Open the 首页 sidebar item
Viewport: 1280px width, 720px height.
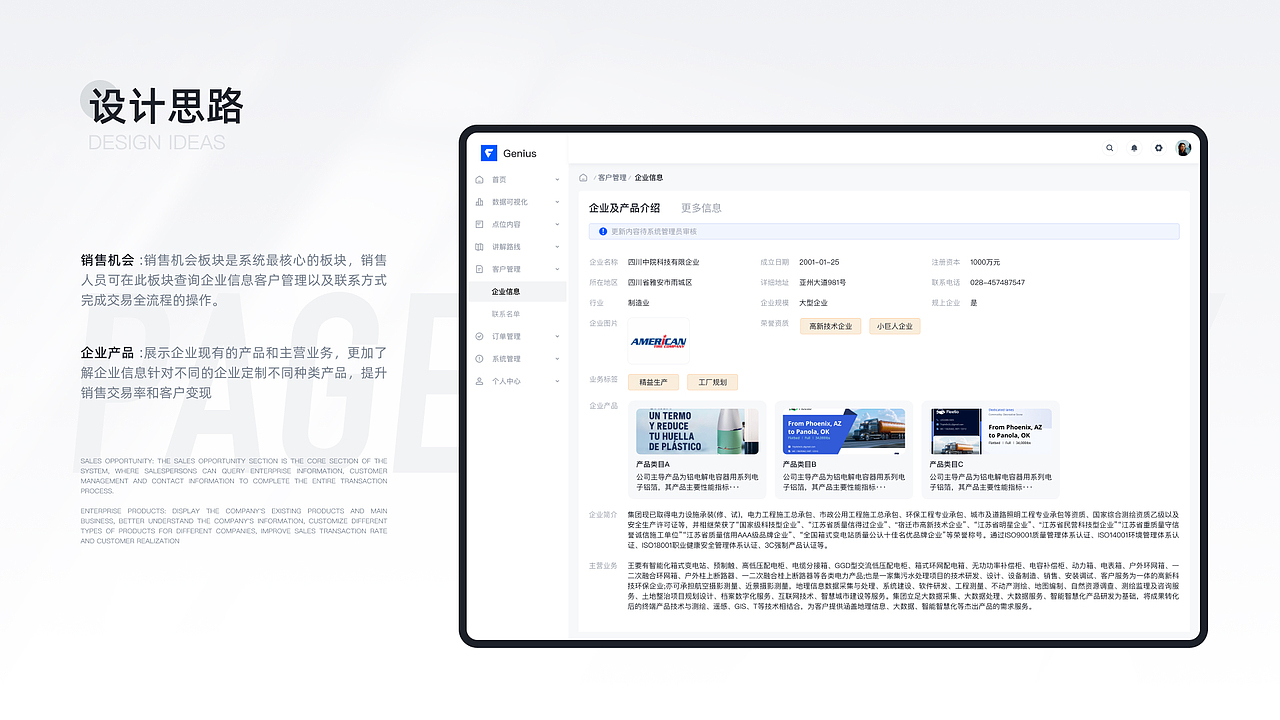[x=517, y=180]
